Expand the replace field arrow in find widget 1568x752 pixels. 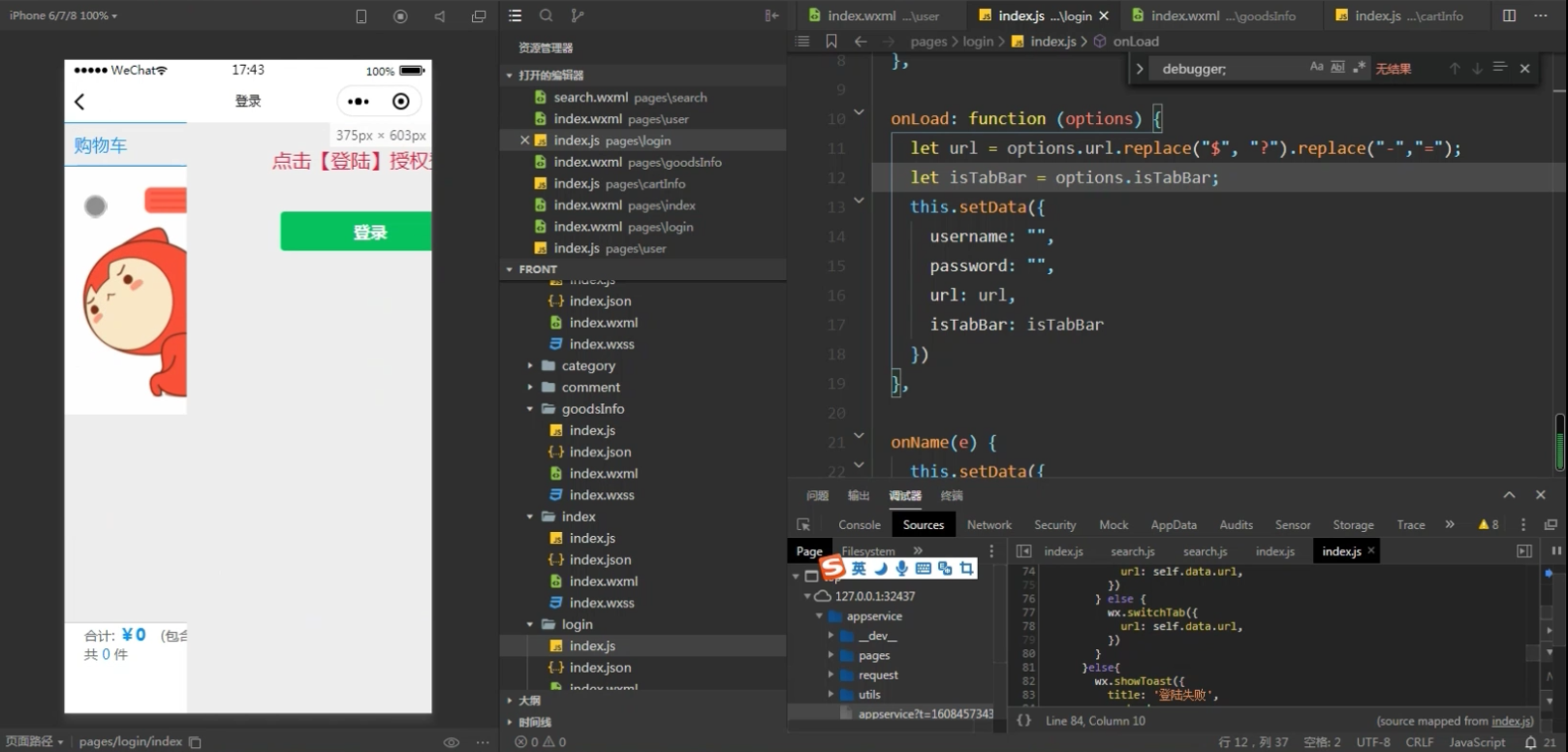[x=1140, y=69]
